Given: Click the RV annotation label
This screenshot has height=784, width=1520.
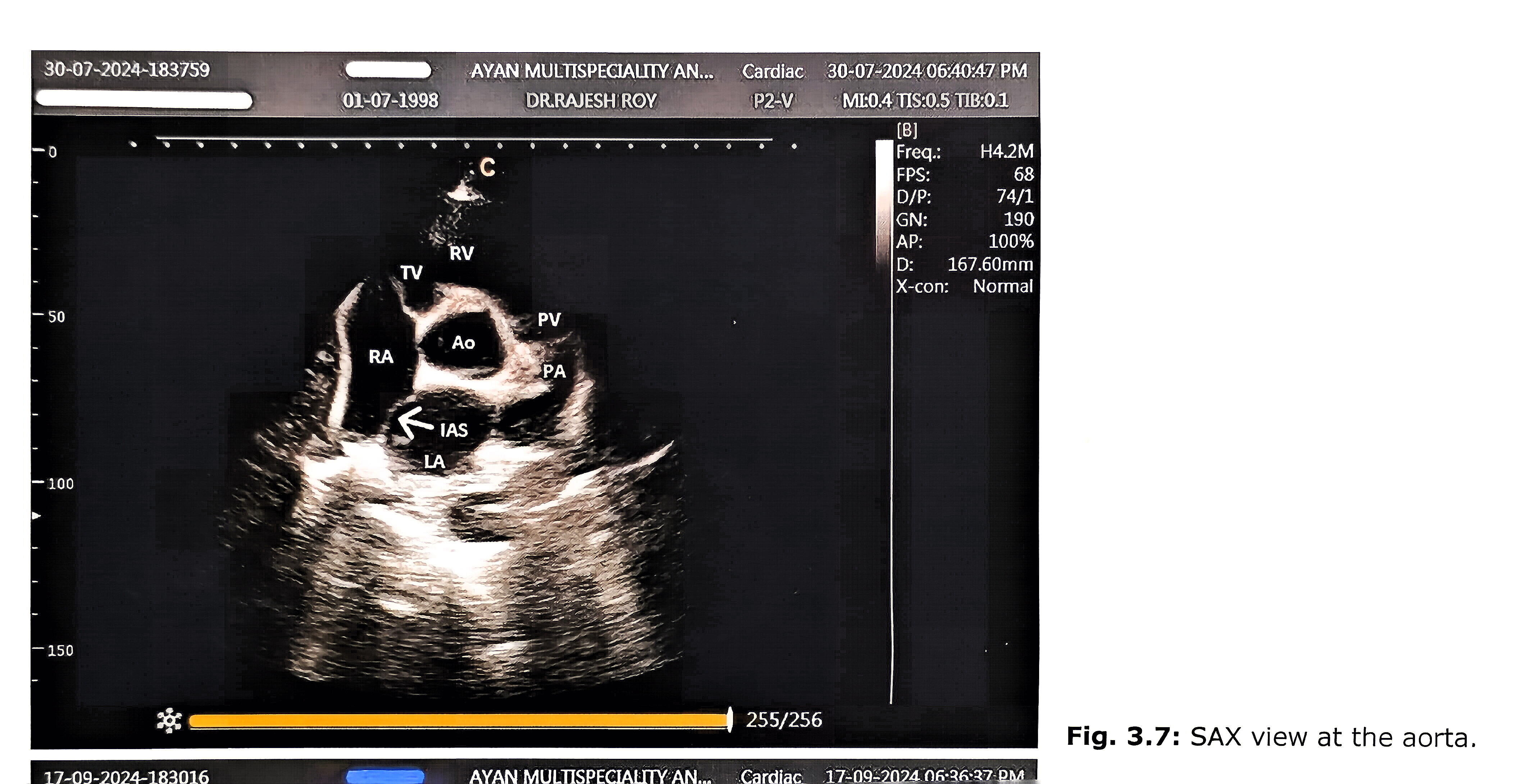Looking at the screenshot, I should [x=461, y=254].
